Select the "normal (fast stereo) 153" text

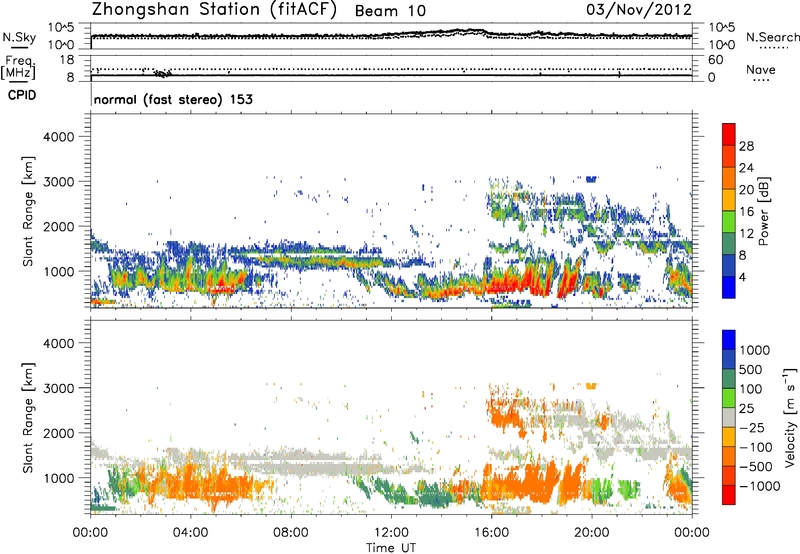(x=173, y=99)
